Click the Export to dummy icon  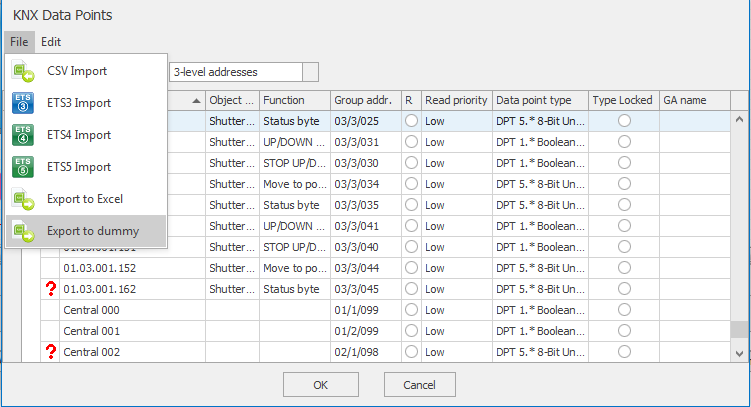coord(23,231)
